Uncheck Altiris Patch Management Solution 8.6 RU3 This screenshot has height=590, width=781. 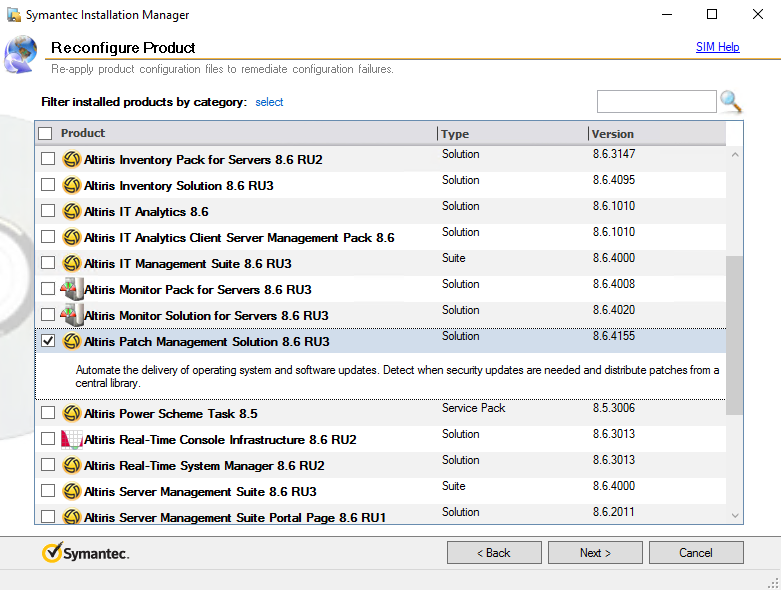(x=48, y=341)
